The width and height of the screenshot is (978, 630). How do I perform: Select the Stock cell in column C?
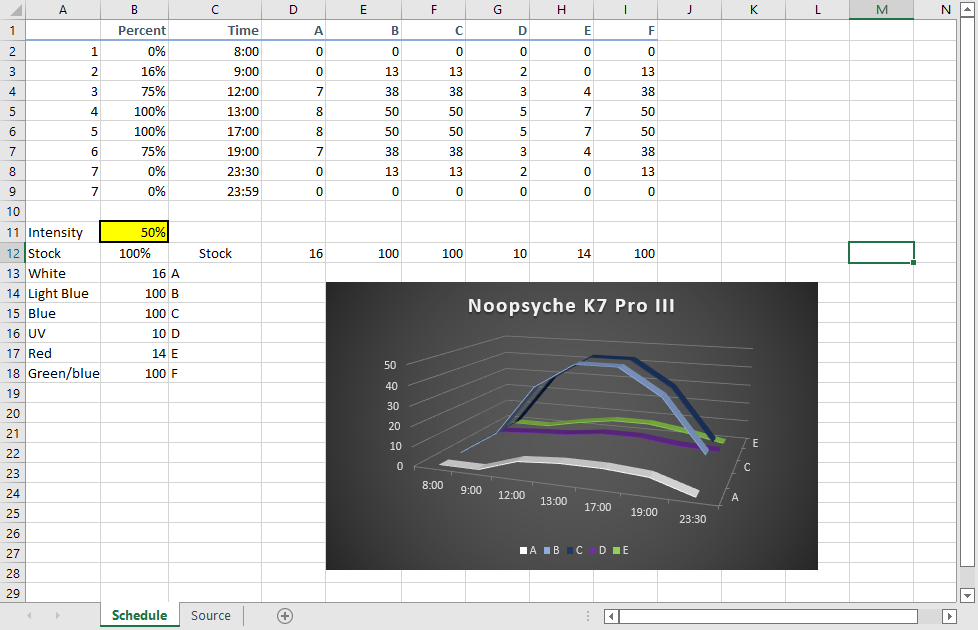[215, 253]
